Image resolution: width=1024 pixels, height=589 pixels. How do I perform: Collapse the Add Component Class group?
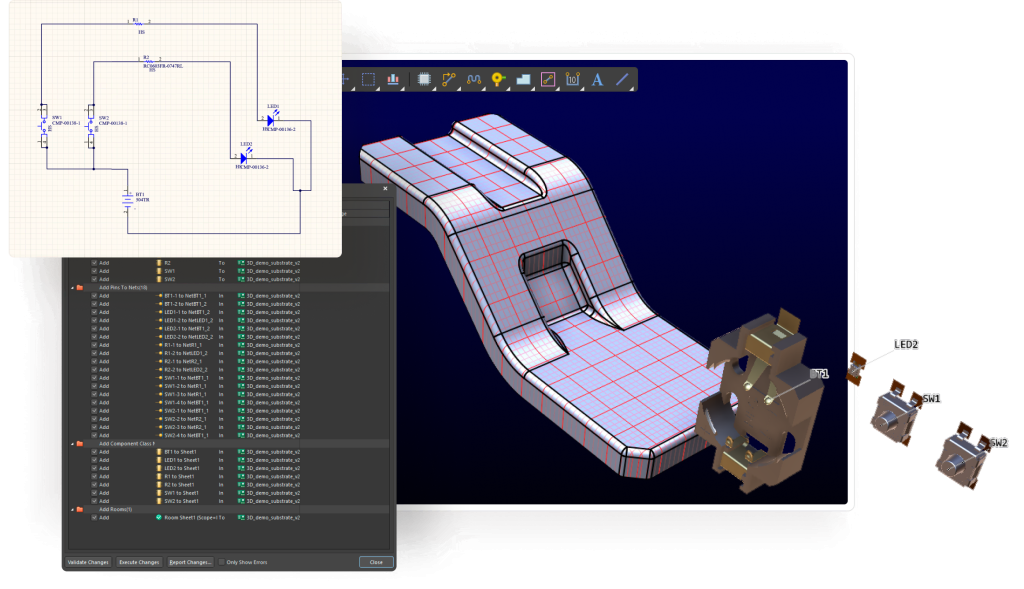point(71,443)
